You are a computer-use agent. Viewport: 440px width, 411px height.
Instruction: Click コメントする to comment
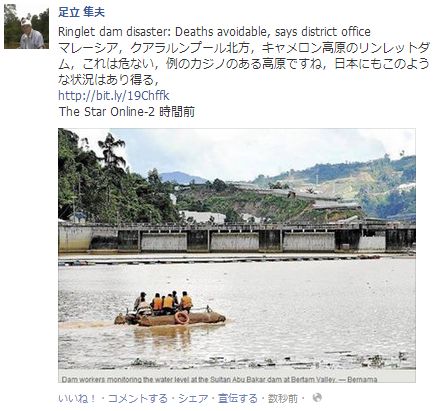point(138,398)
